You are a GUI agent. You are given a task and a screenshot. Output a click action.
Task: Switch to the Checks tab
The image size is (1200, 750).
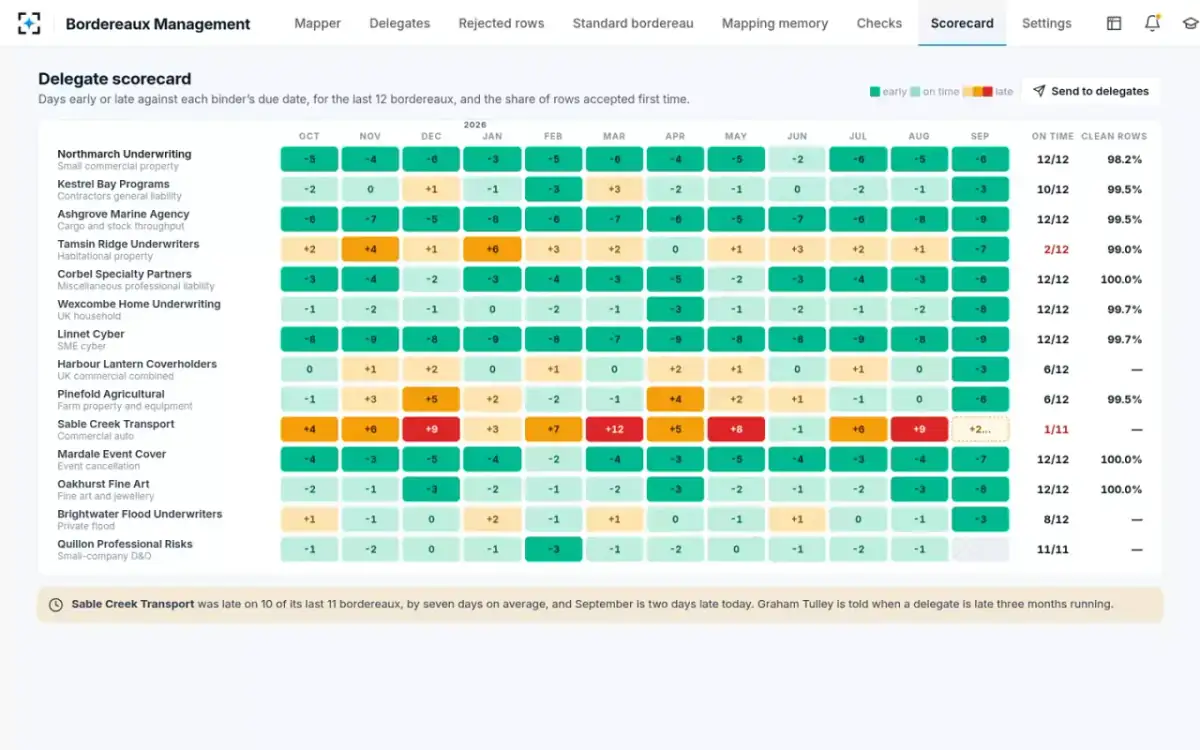click(x=879, y=23)
